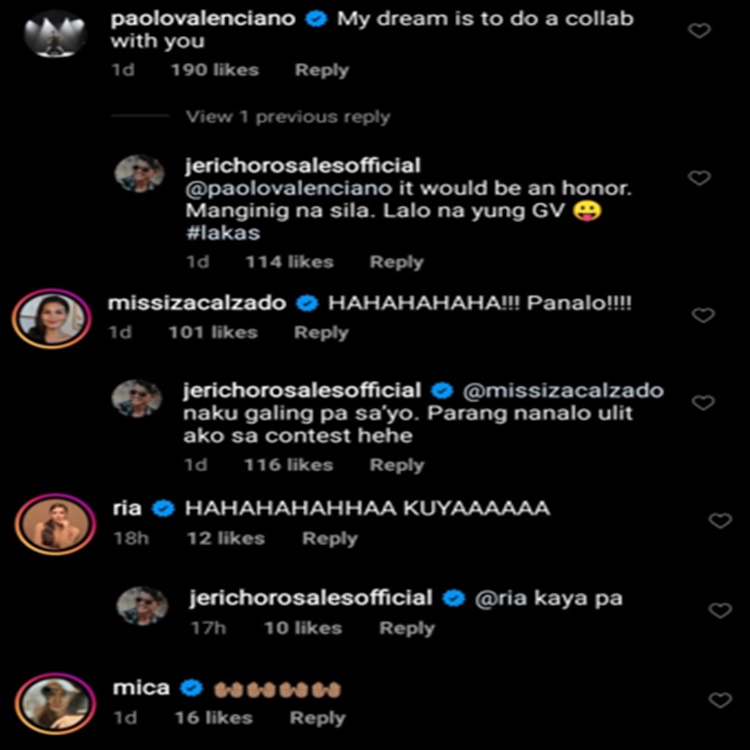Screen dimensions: 750x750
Task: View ria's story avatar
Action: 53,523
